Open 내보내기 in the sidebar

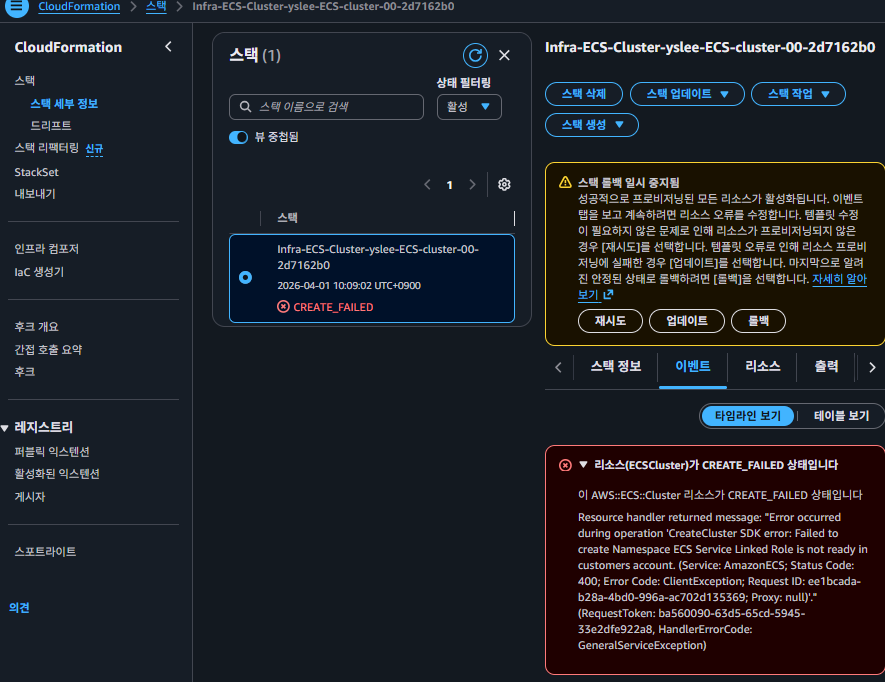tap(35, 194)
